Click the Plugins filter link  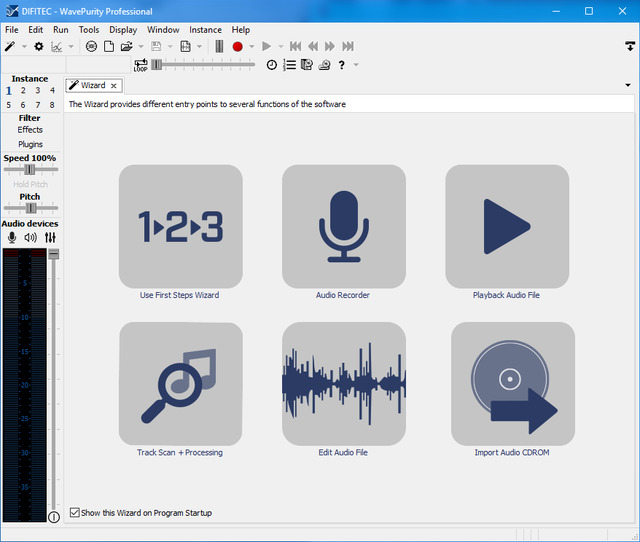30,144
